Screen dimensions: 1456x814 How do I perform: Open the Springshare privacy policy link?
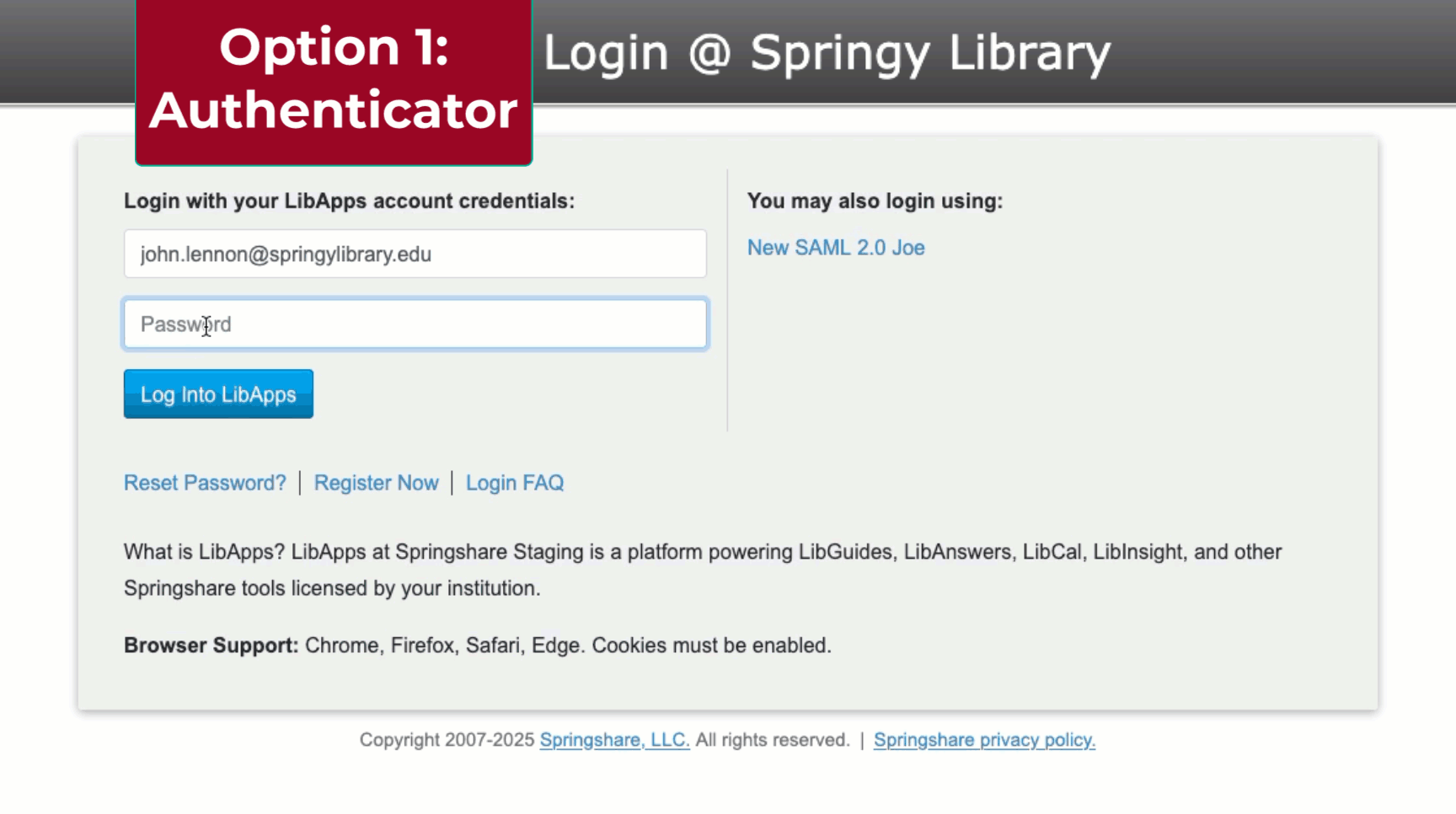(x=984, y=740)
